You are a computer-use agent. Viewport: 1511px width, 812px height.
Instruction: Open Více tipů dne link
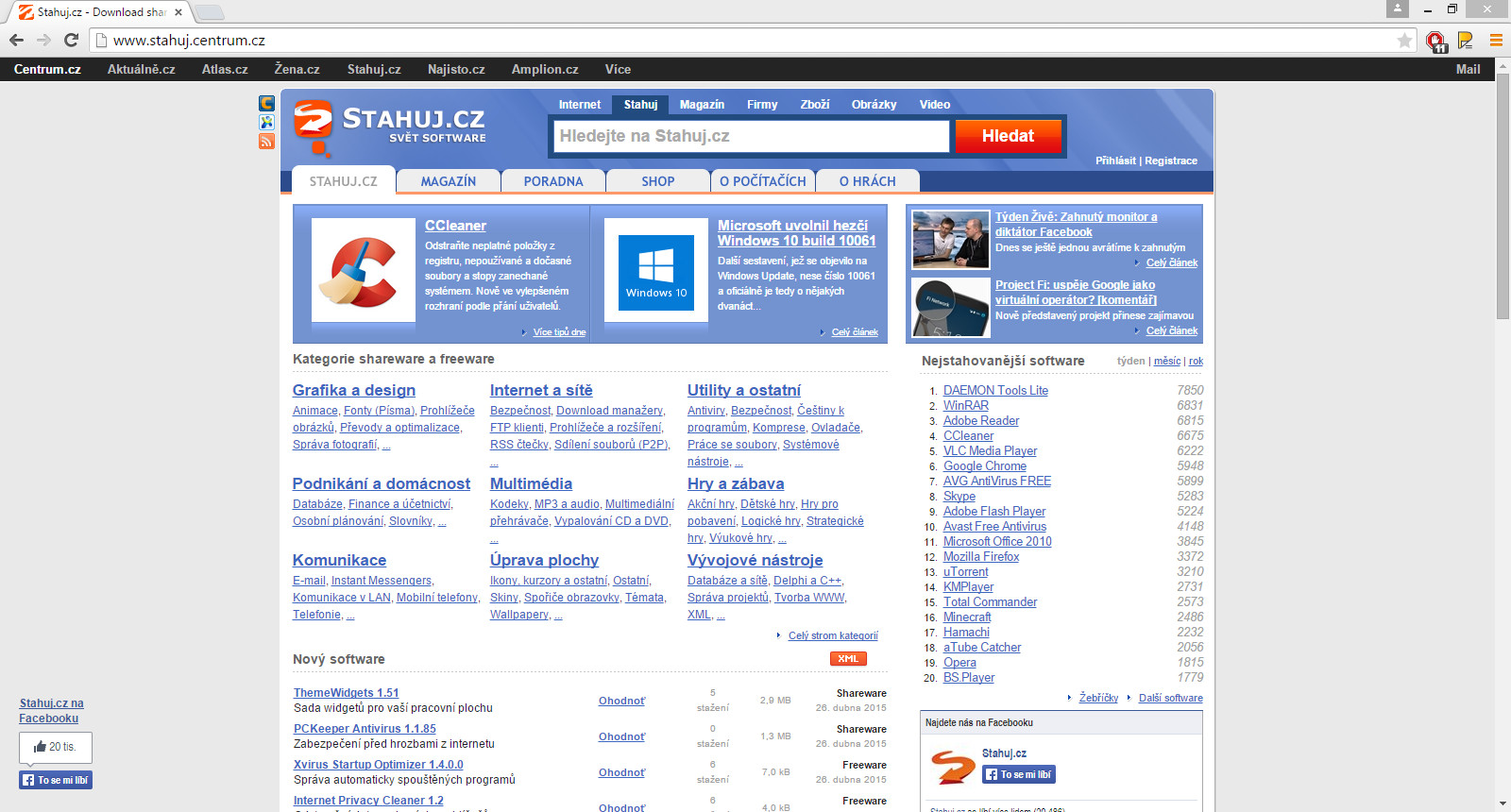pyautogui.click(x=559, y=332)
